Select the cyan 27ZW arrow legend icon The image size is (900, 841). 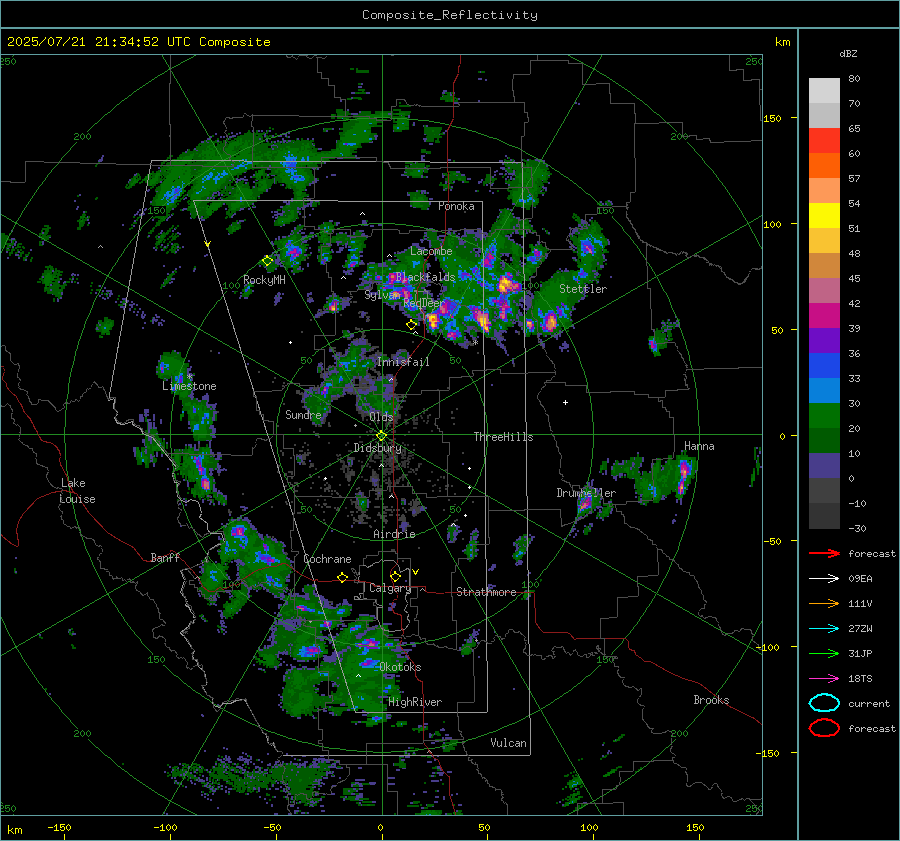coord(824,628)
